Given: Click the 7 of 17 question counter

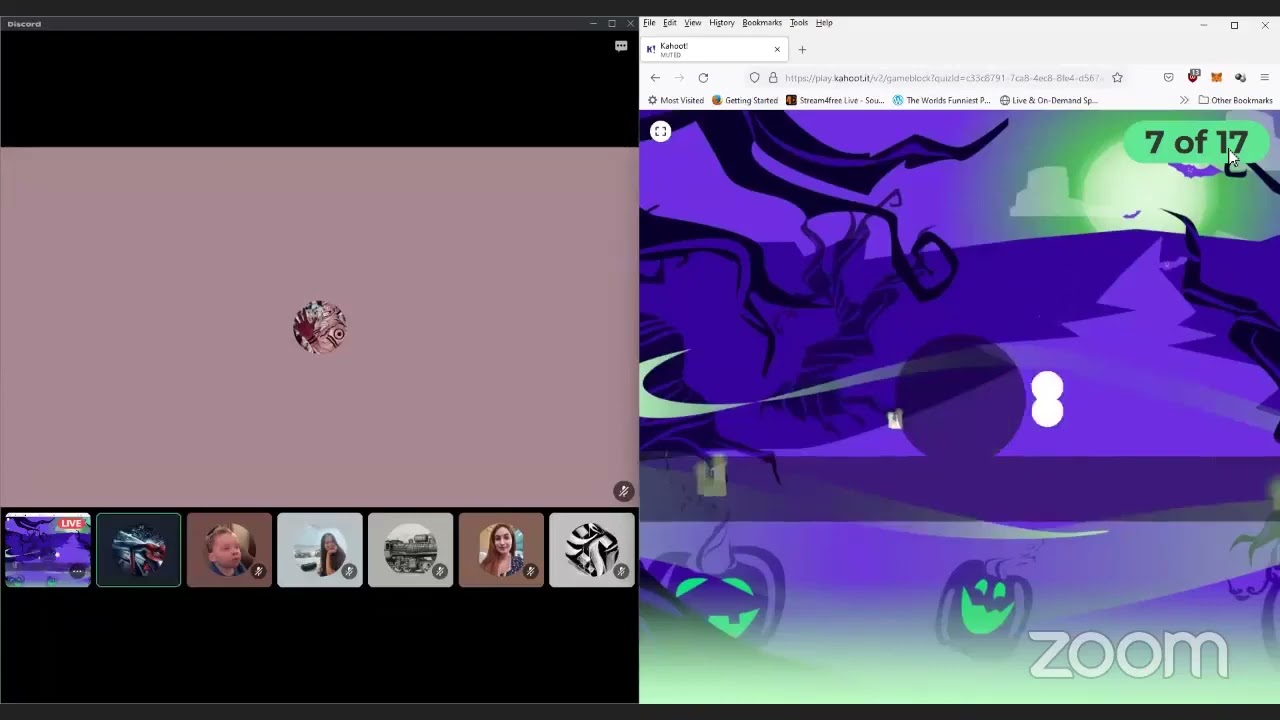Looking at the screenshot, I should (1196, 143).
